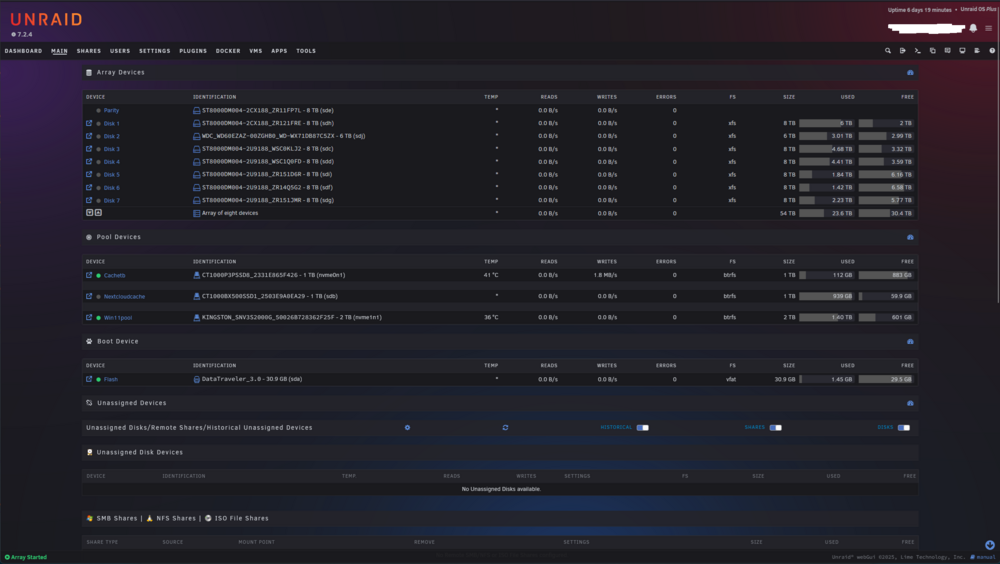The height and width of the screenshot is (564, 1000).
Task: Browse Disk 1 via its open-folder icon
Action: coord(89,123)
